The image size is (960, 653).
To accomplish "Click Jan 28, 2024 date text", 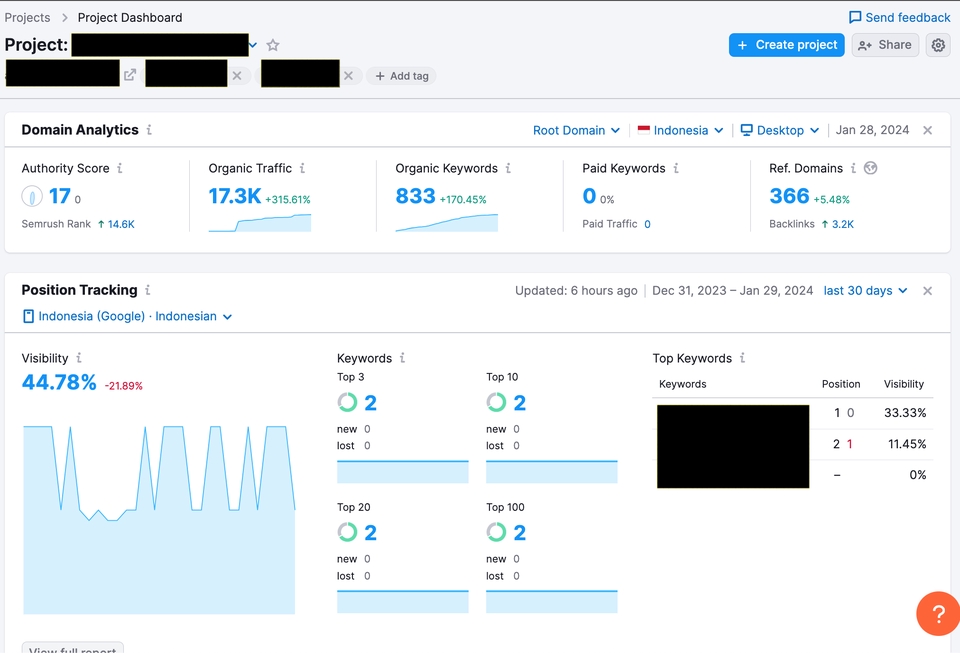I will (872, 130).
